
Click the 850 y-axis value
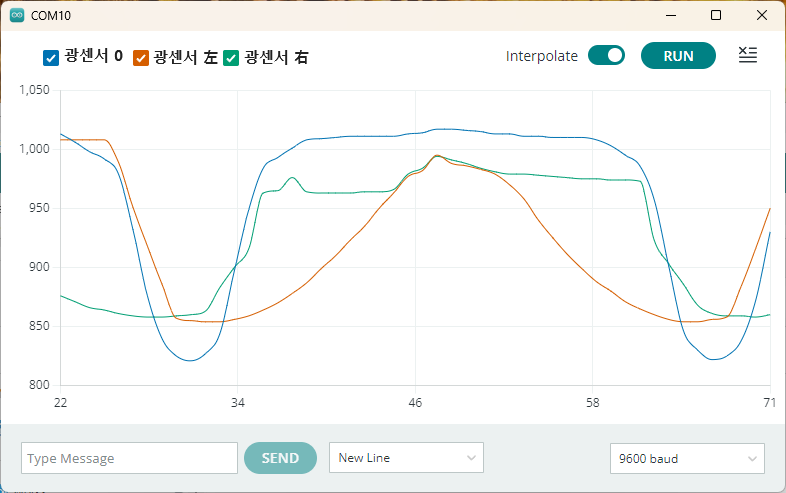(x=40, y=326)
